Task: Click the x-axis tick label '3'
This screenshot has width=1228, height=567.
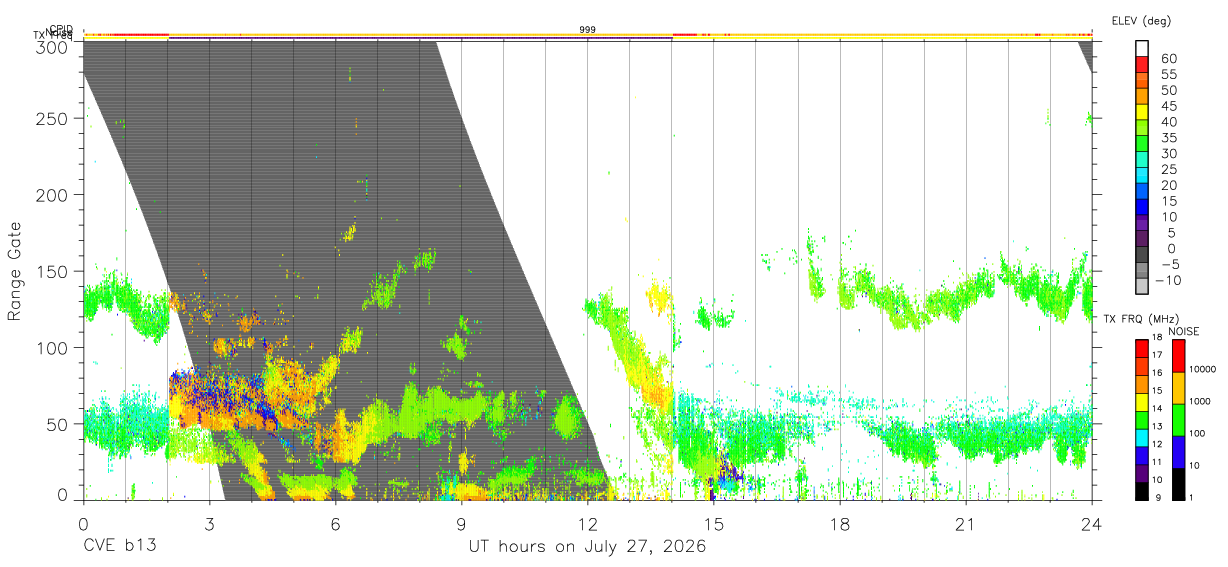Action: (209, 523)
